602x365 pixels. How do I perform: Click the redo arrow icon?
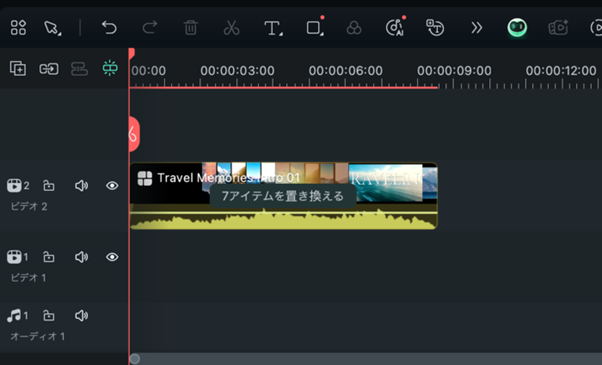150,28
